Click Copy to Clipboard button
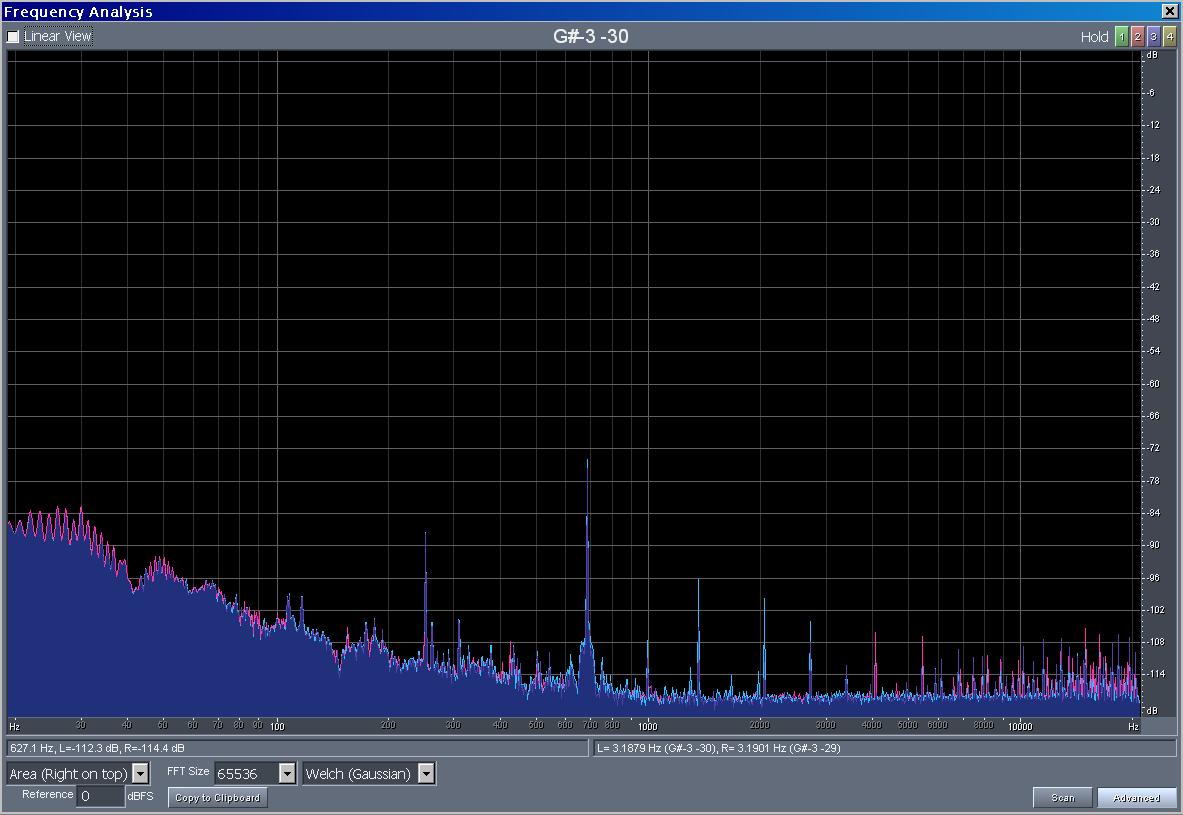The image size is (1183, 815). point(217,798)
